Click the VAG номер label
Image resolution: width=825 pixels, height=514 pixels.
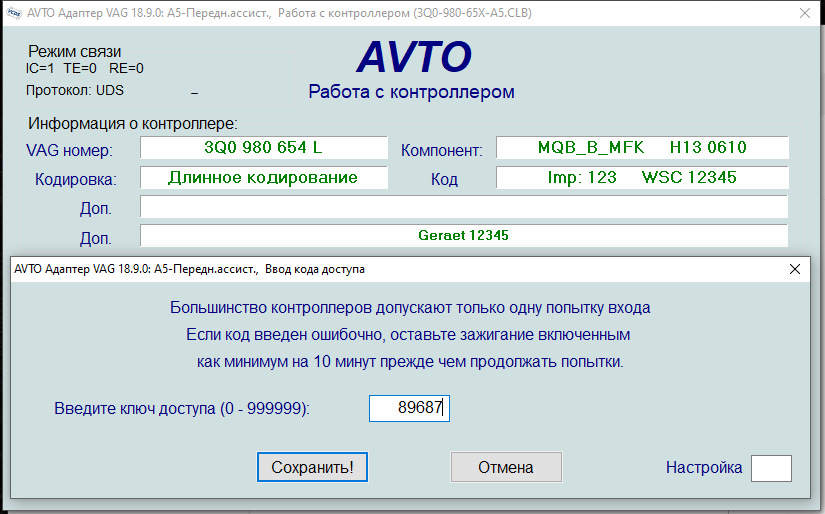(69, 150)
